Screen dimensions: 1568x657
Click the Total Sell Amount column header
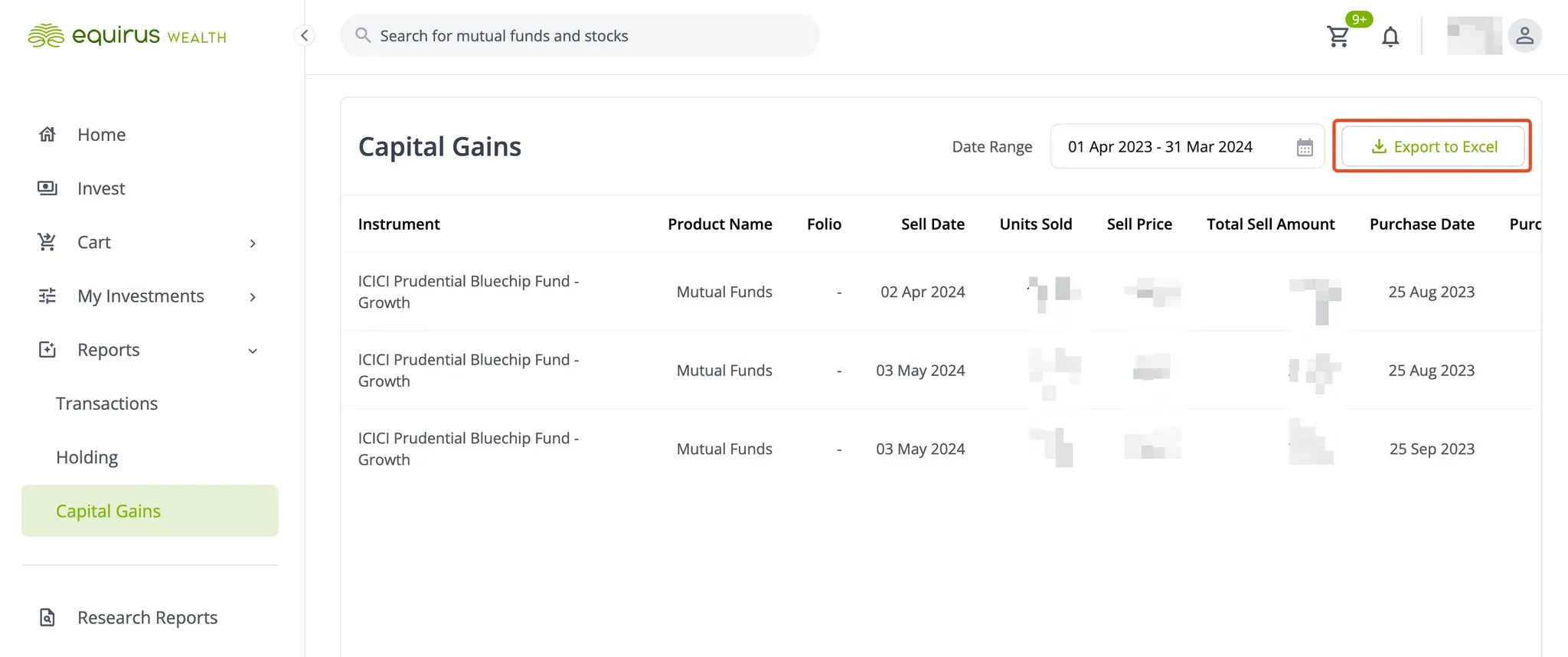coord(1271,224)
